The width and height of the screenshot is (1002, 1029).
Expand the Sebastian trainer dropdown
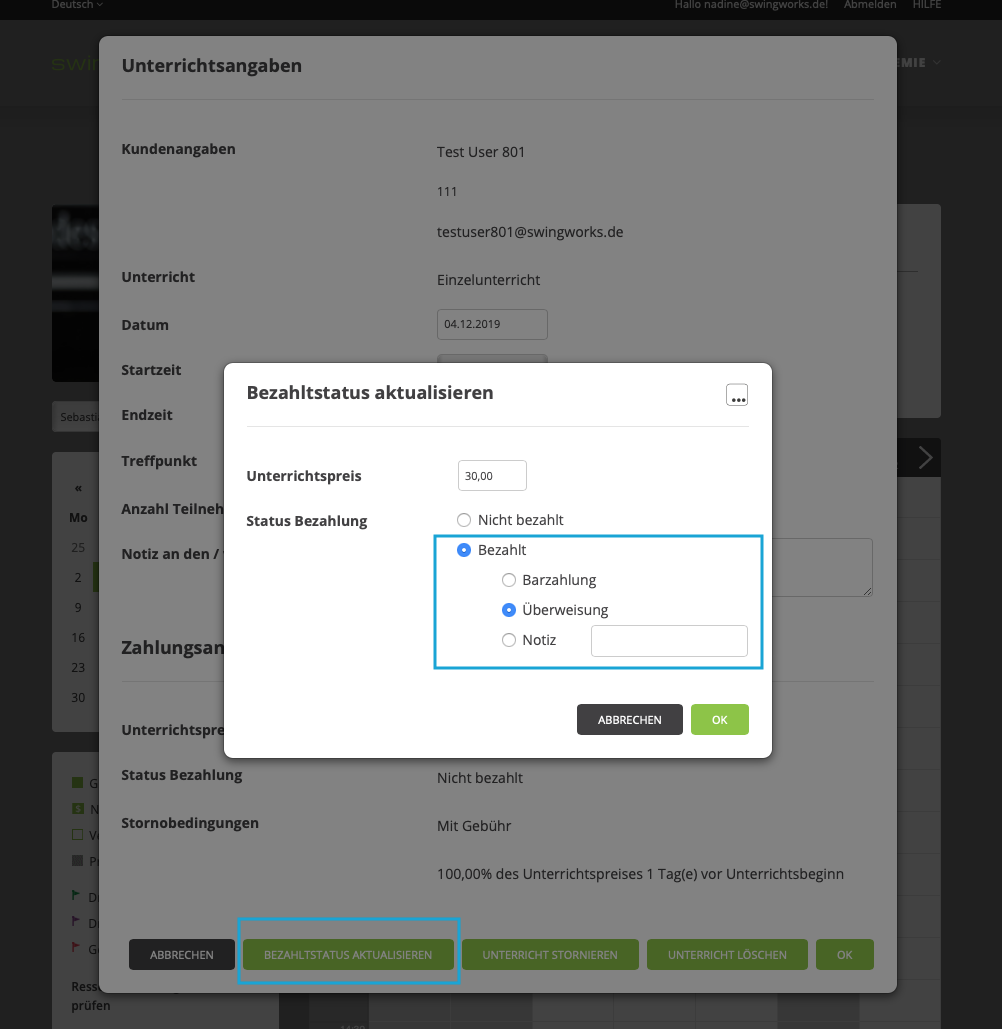(x=75, y=416)
